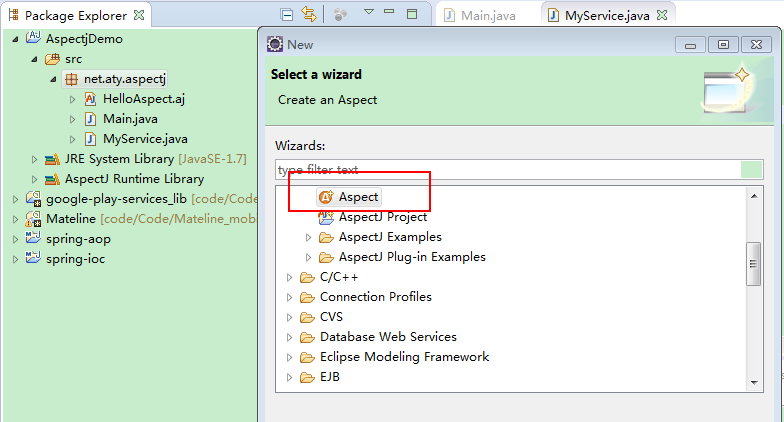Click the JRE System Library icon
Viewport: 784px width, 422px height.
click(x=52, y=160)
